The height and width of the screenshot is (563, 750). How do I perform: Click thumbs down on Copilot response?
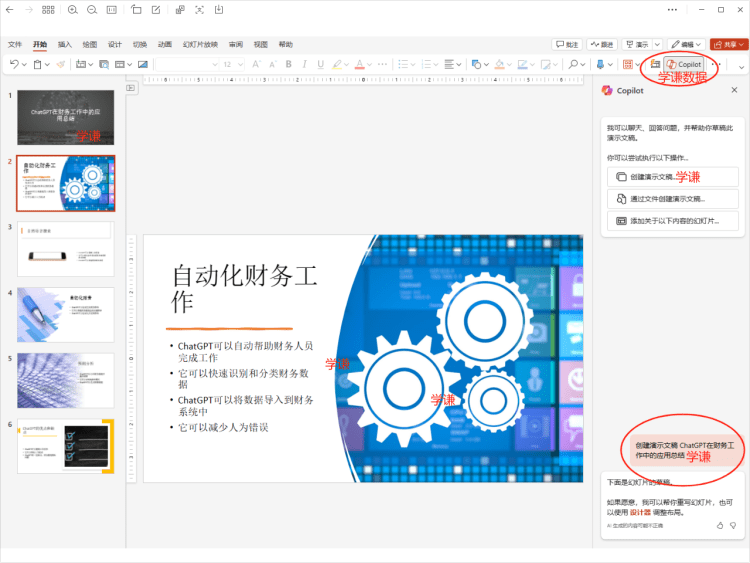coord(733,526)
